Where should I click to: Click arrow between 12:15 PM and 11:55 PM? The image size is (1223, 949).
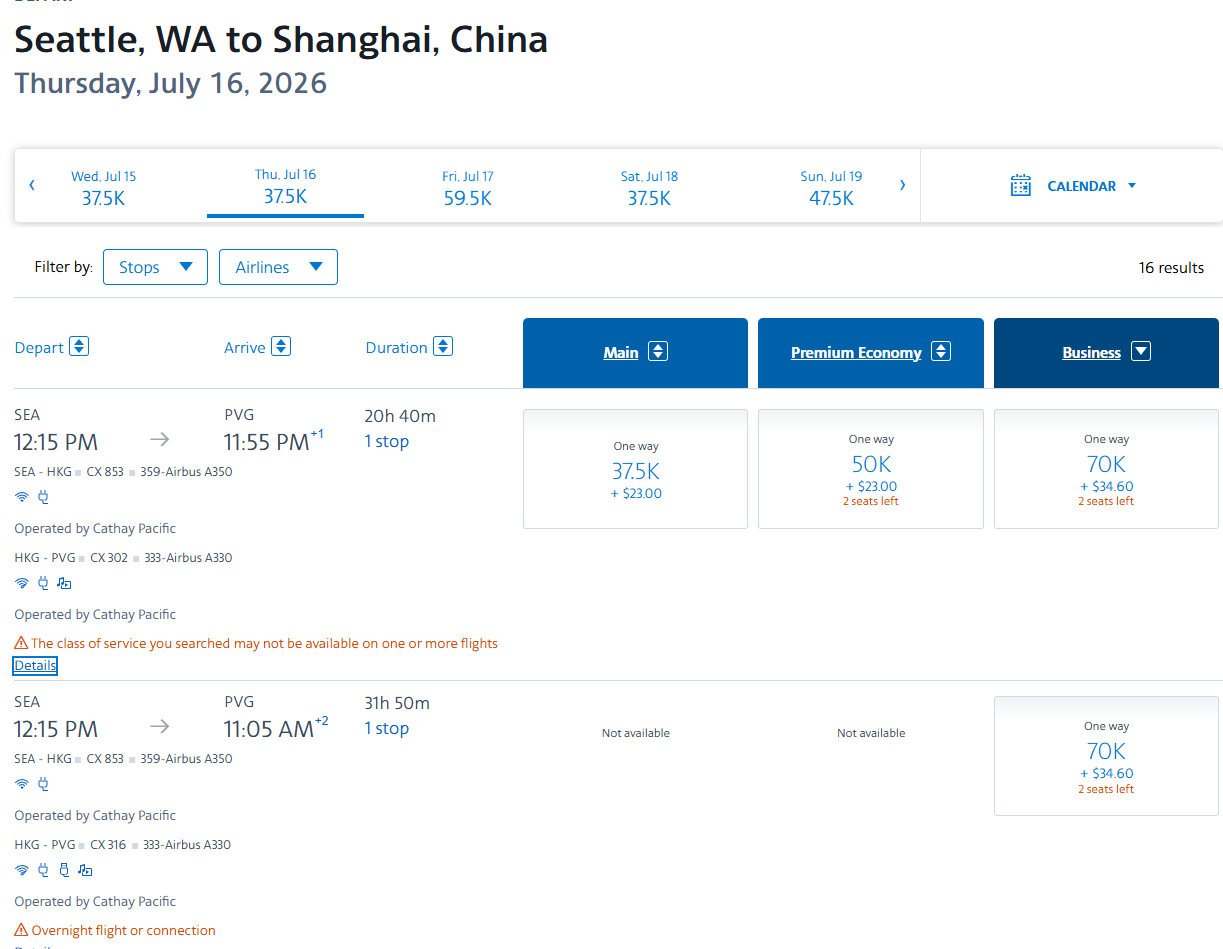[160, 439]
